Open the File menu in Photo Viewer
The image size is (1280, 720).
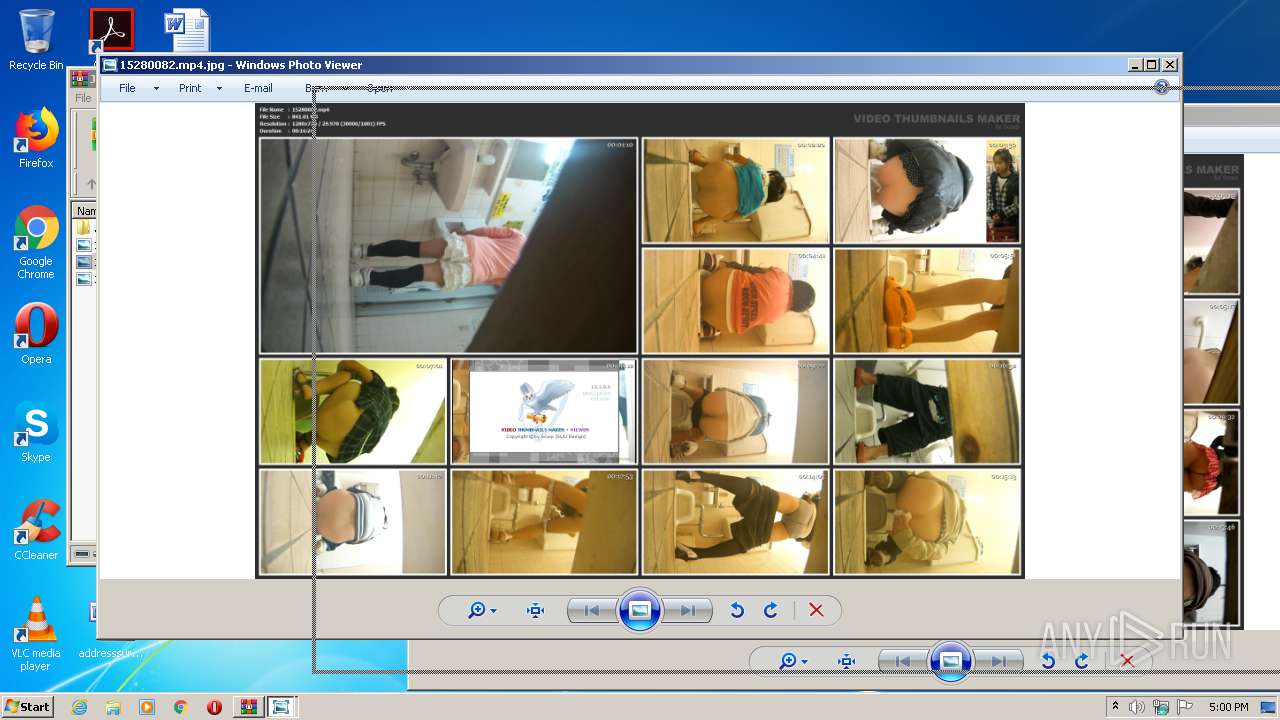pos(127,88)
